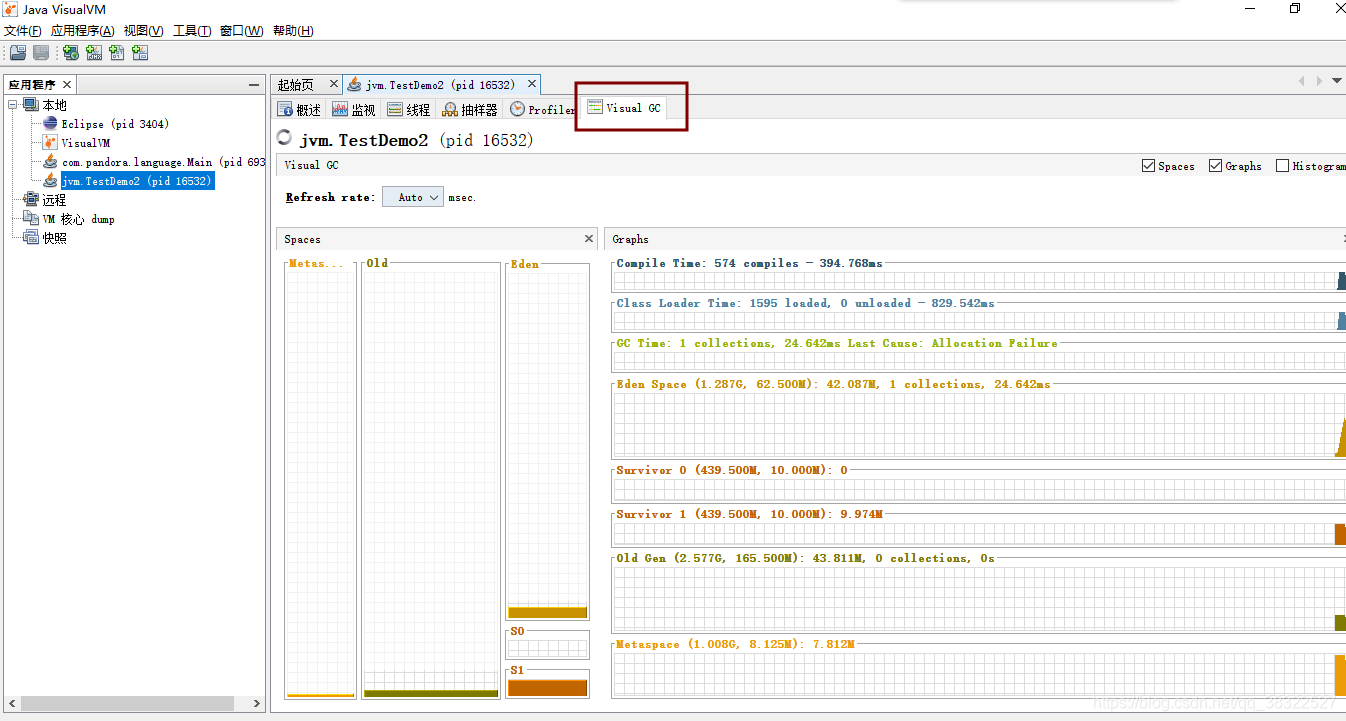
Task: Click the Add Application Snapshot toolbar icon
Action: [x=140, y=53]
